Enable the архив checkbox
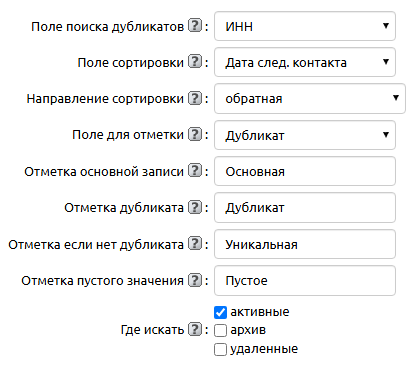This screenshot has height=366, width=418. tap(220, 331)
